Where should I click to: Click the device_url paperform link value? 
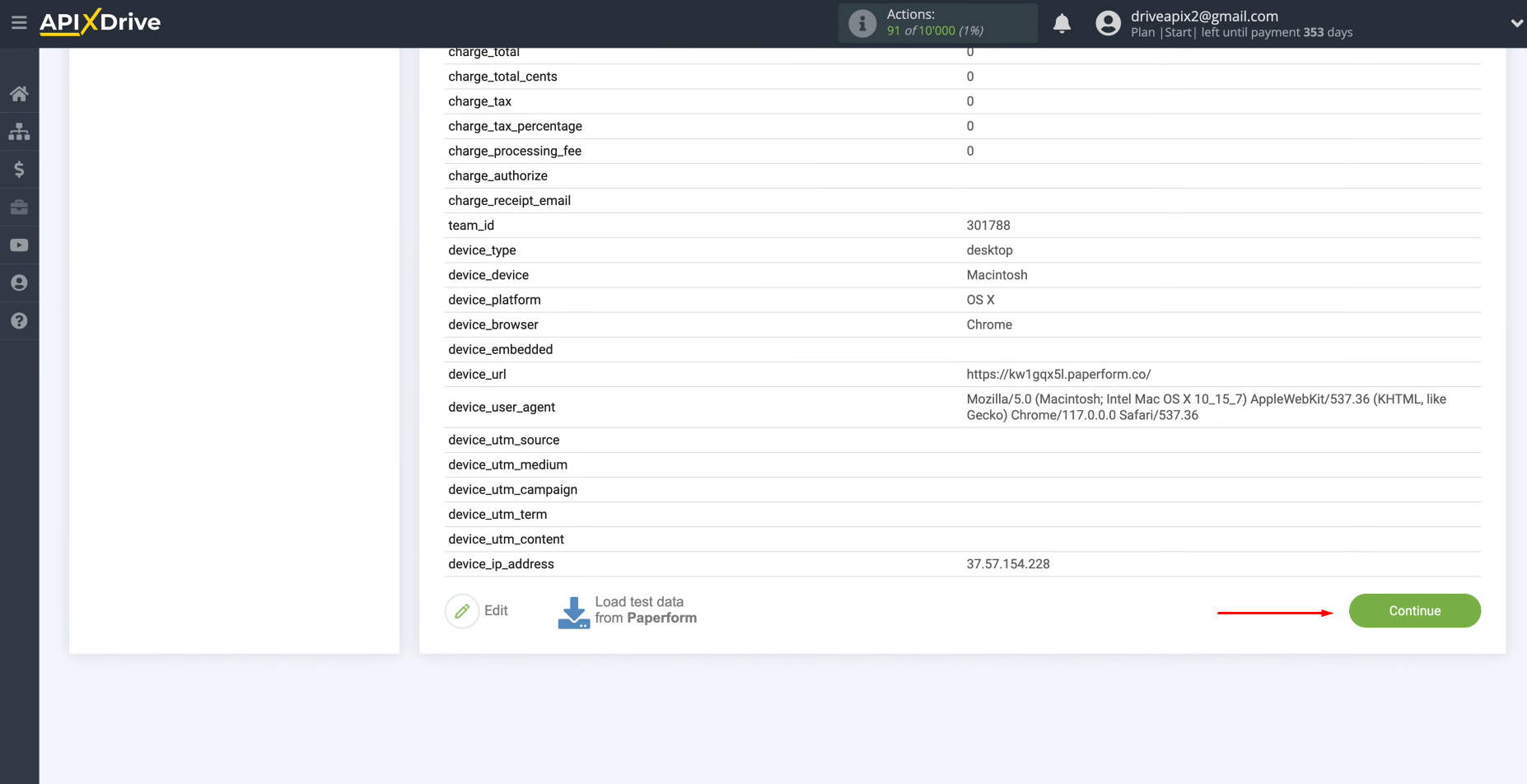click(x=1059, y=374)
